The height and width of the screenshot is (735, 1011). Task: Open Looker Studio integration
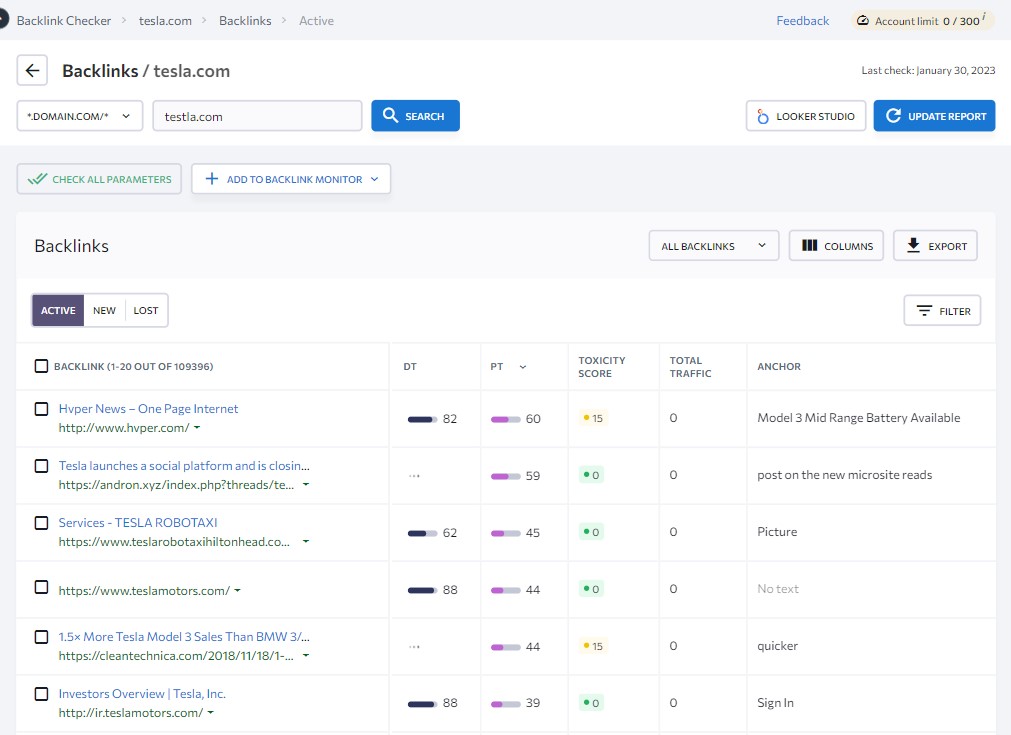805,116
